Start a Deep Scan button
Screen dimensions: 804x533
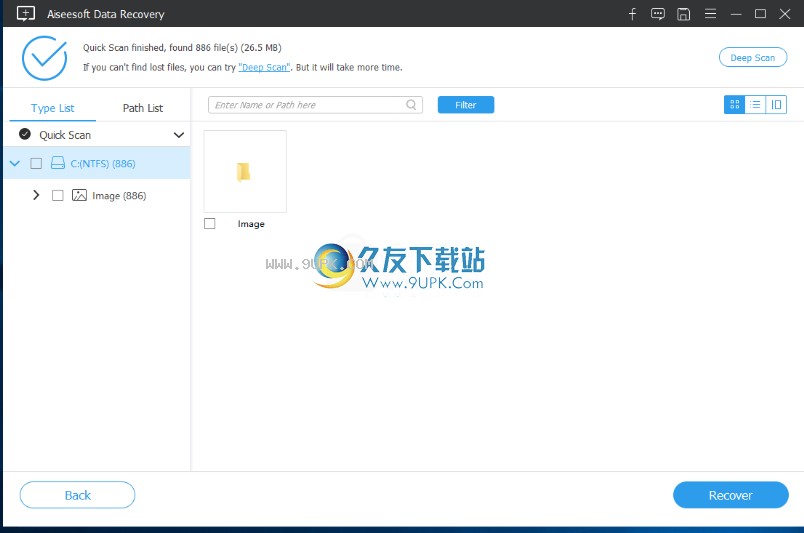pyautogui.click(x=753, y=57)
